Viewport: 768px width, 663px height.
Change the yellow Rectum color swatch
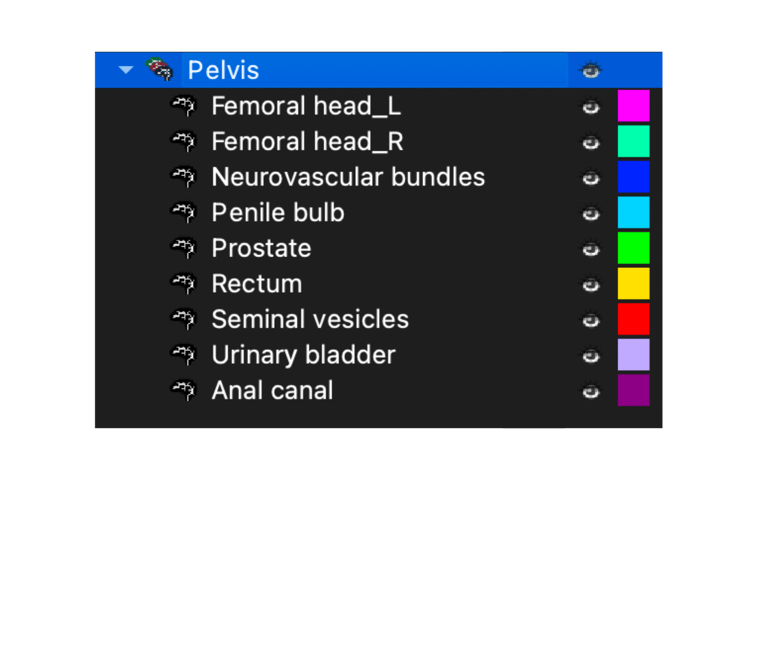click(633, 283)
